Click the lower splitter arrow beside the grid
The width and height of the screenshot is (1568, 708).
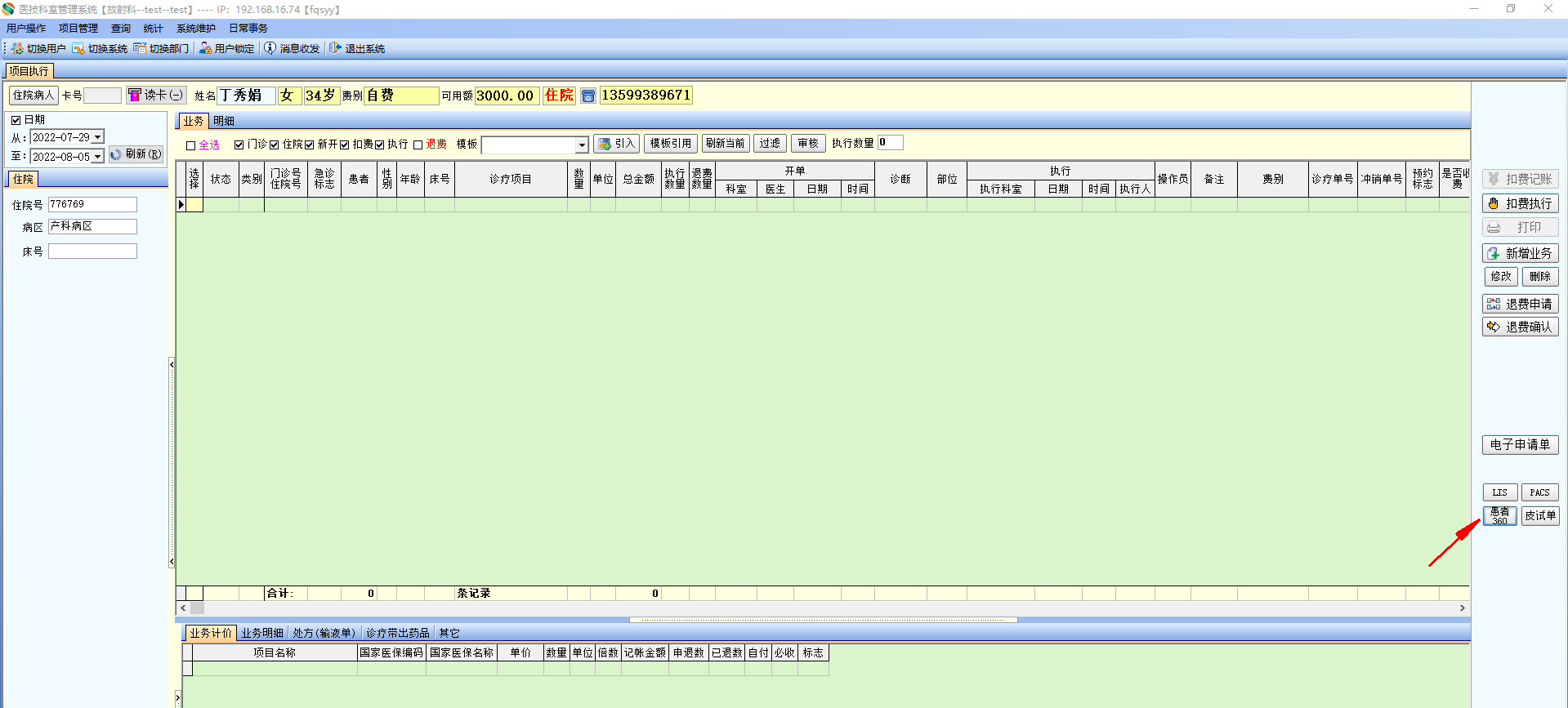pos(172,562)
